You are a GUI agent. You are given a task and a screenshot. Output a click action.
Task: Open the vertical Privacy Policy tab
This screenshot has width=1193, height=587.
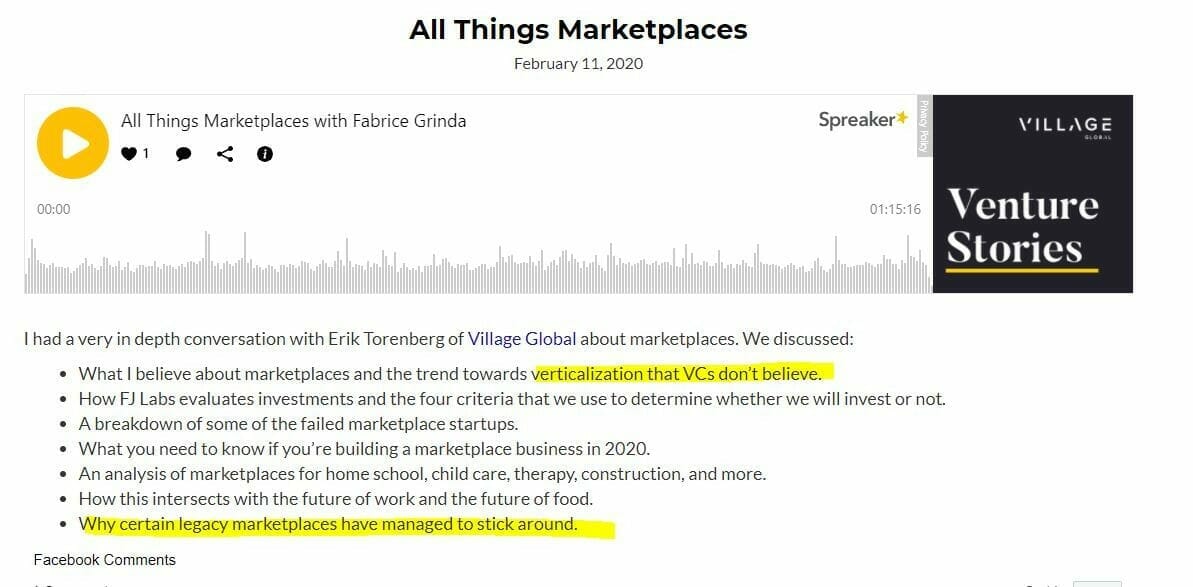point(924,127)
